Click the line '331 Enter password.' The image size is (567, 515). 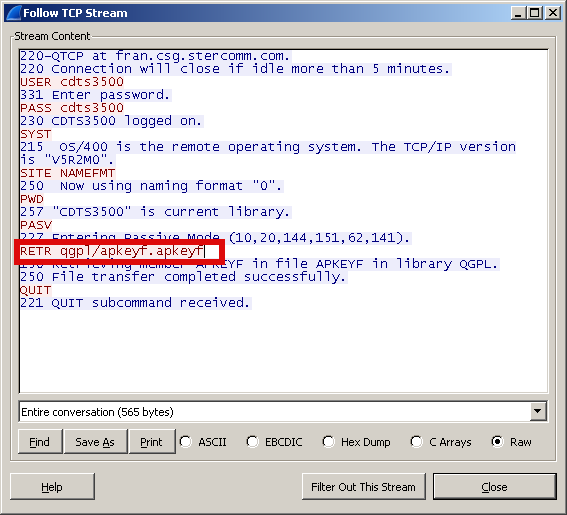click(x=95, y=95)
